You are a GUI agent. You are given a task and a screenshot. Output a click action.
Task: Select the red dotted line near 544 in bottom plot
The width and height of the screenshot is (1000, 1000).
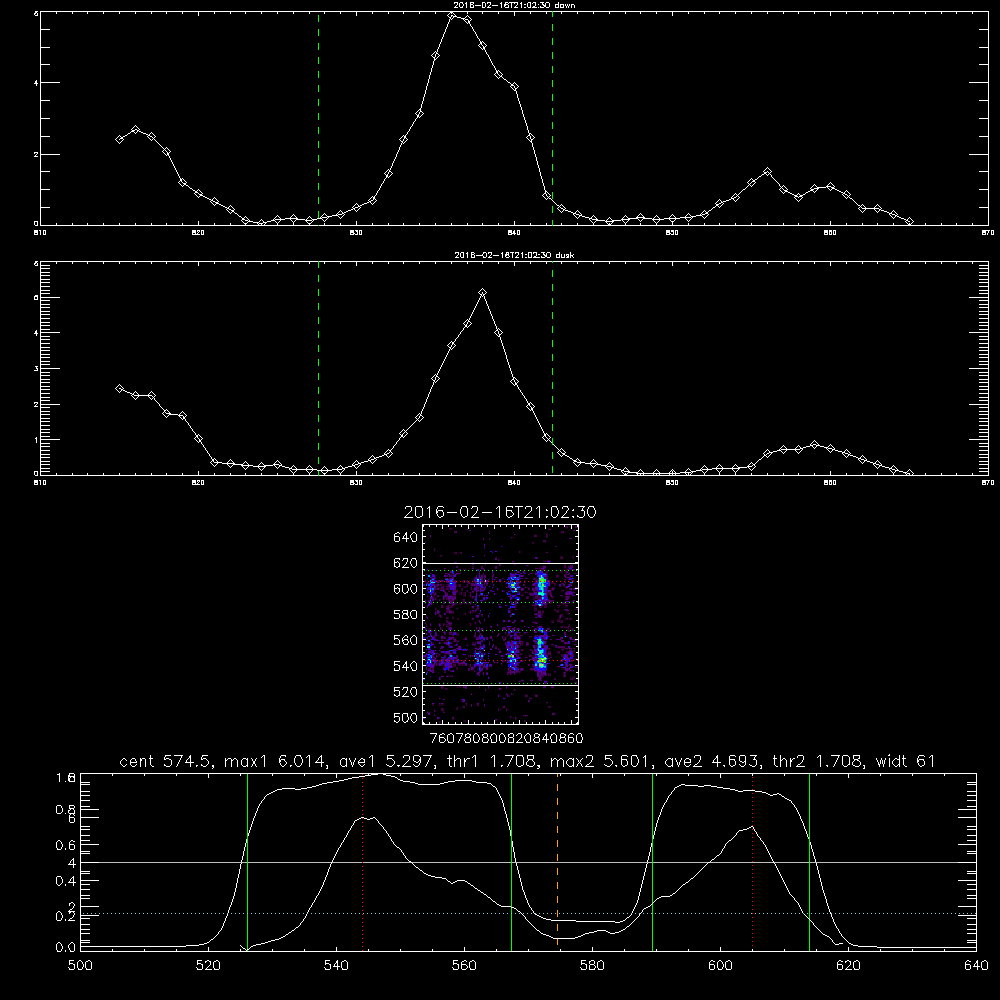click(362, 861)
